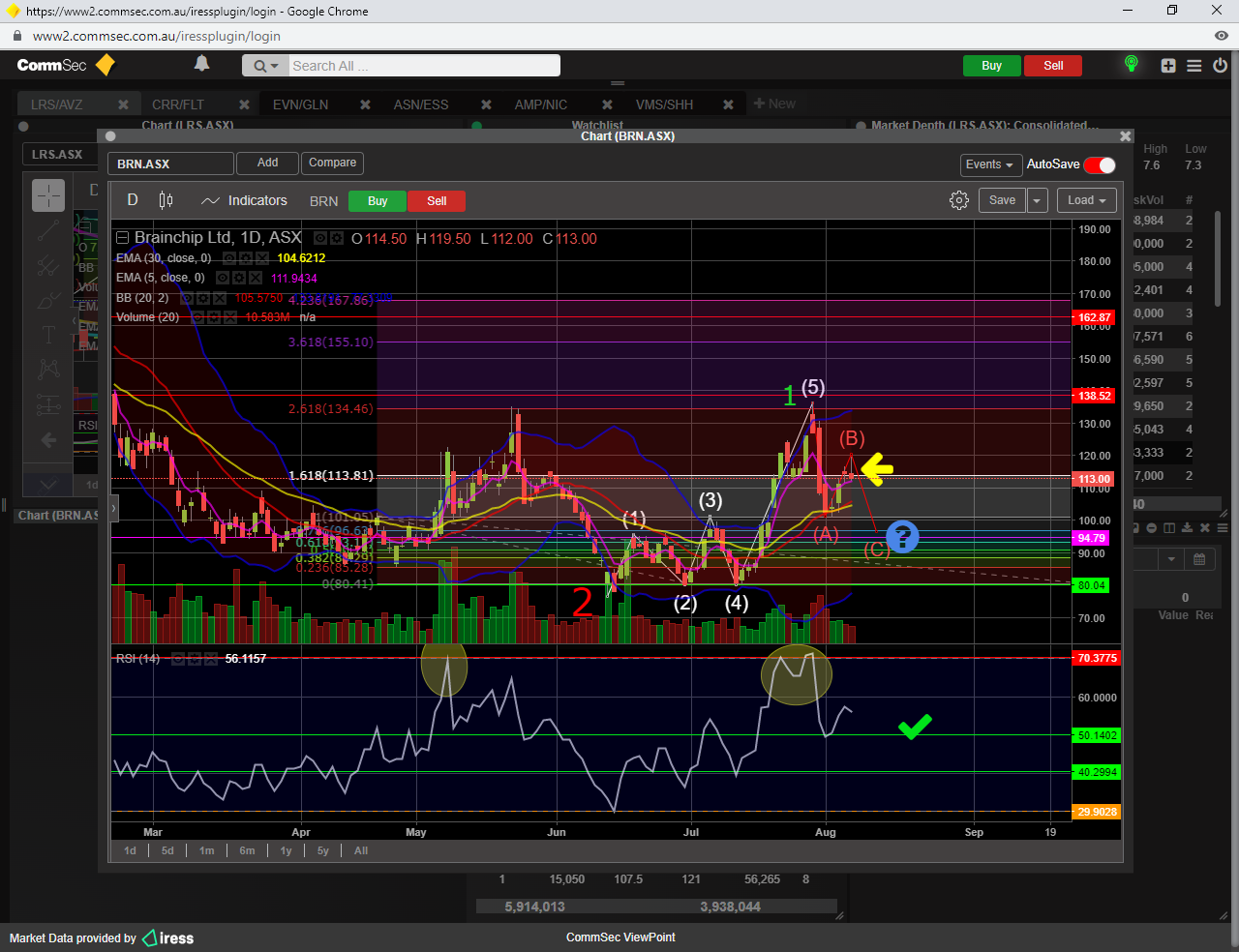Set chart range to 1y

pyautogui.click(x=286, y=850)
